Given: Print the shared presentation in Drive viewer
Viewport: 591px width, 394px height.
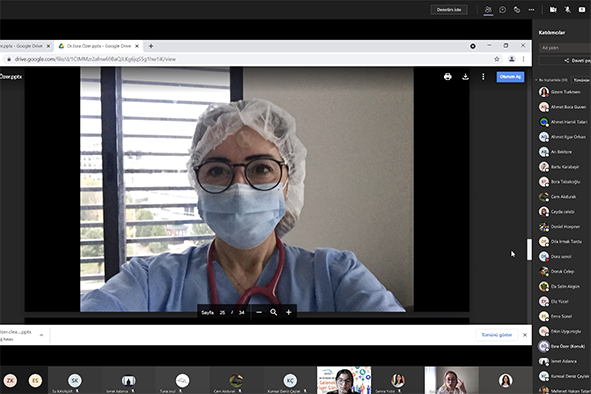Looking at the screenshot, I should (x=447, y=77).
